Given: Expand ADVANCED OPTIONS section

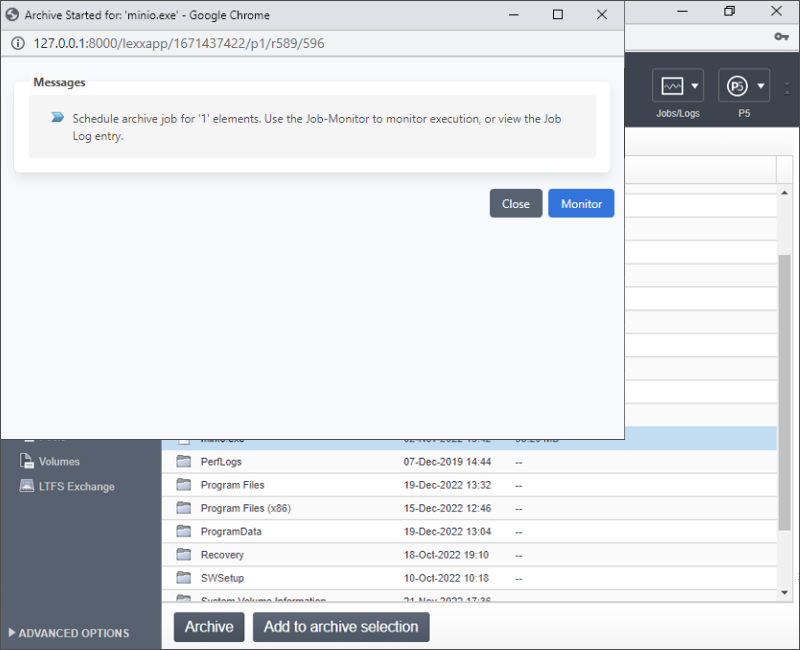Looking at the screenshot, I should click(x=68, y=633).
